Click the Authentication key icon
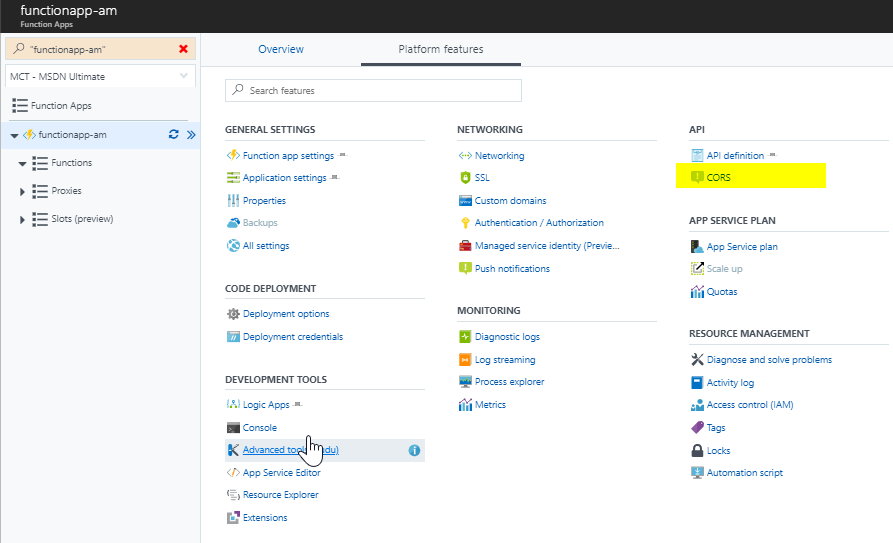The width and height of the screenshot is (893, 543). point(465,223)
